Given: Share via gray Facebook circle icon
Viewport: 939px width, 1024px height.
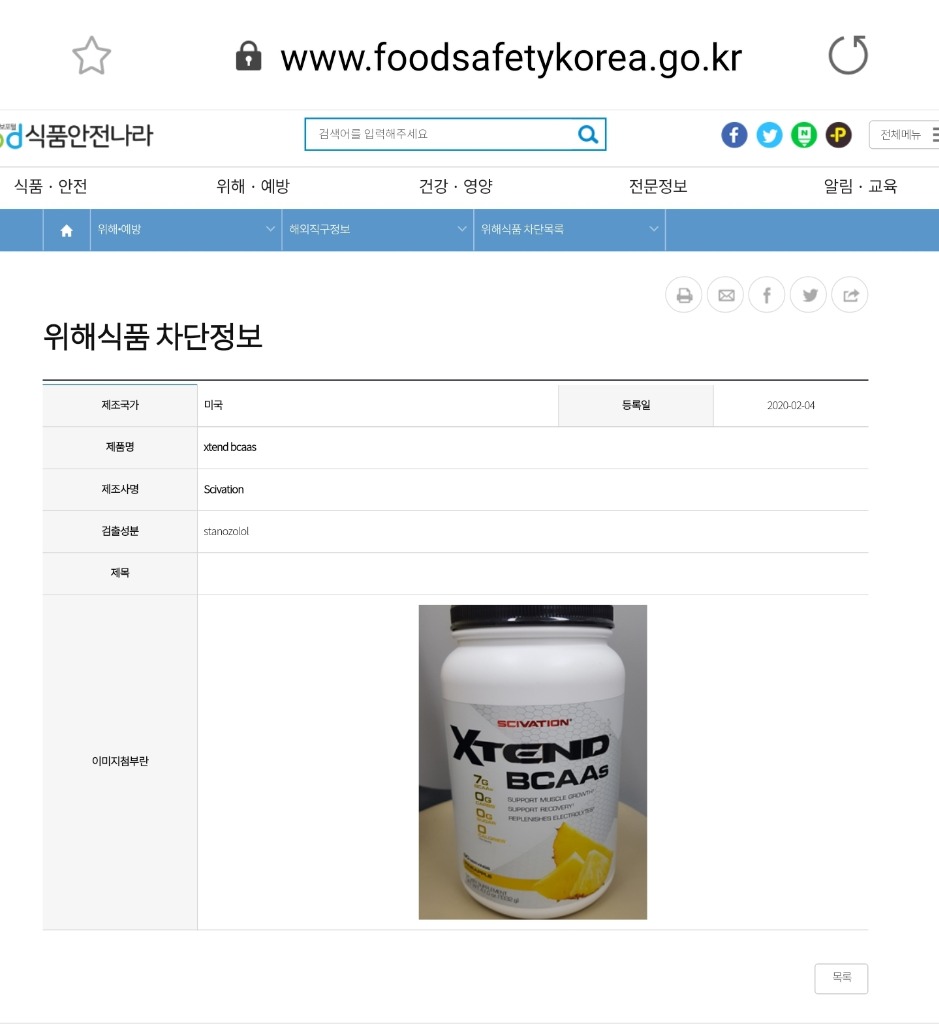Looking at the screenshot, I should (x=767, y=295).
